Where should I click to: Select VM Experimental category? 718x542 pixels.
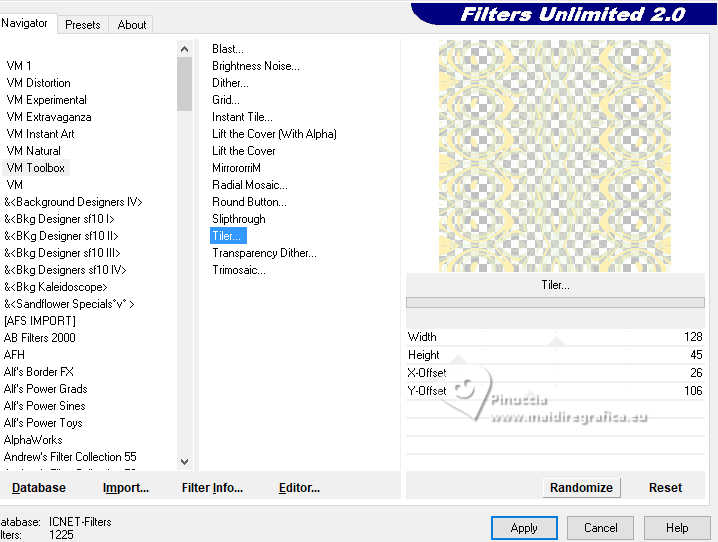(x=46, y=100)
